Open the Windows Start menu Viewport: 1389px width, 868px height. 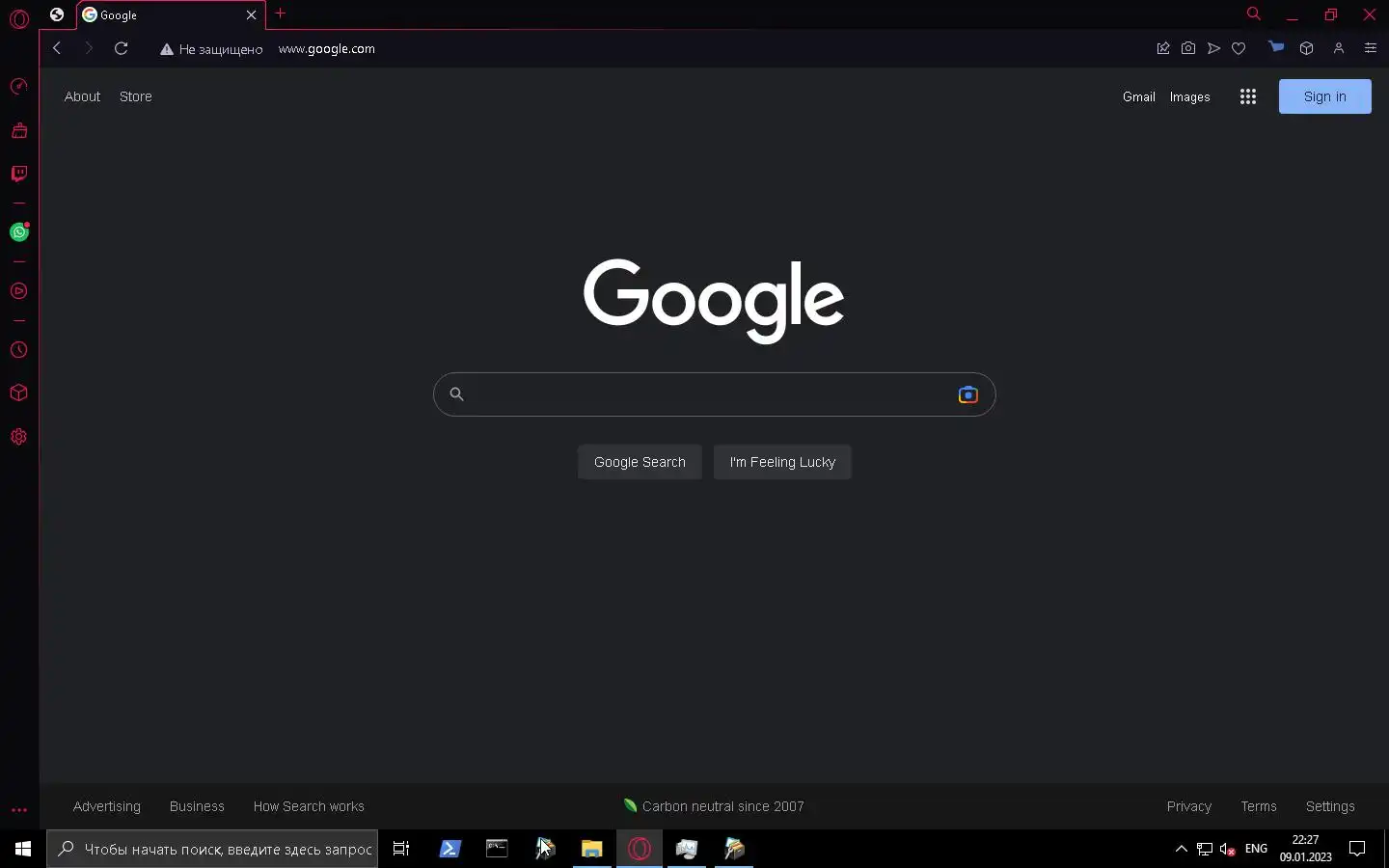pyautogui.click(x=23, y=849)
